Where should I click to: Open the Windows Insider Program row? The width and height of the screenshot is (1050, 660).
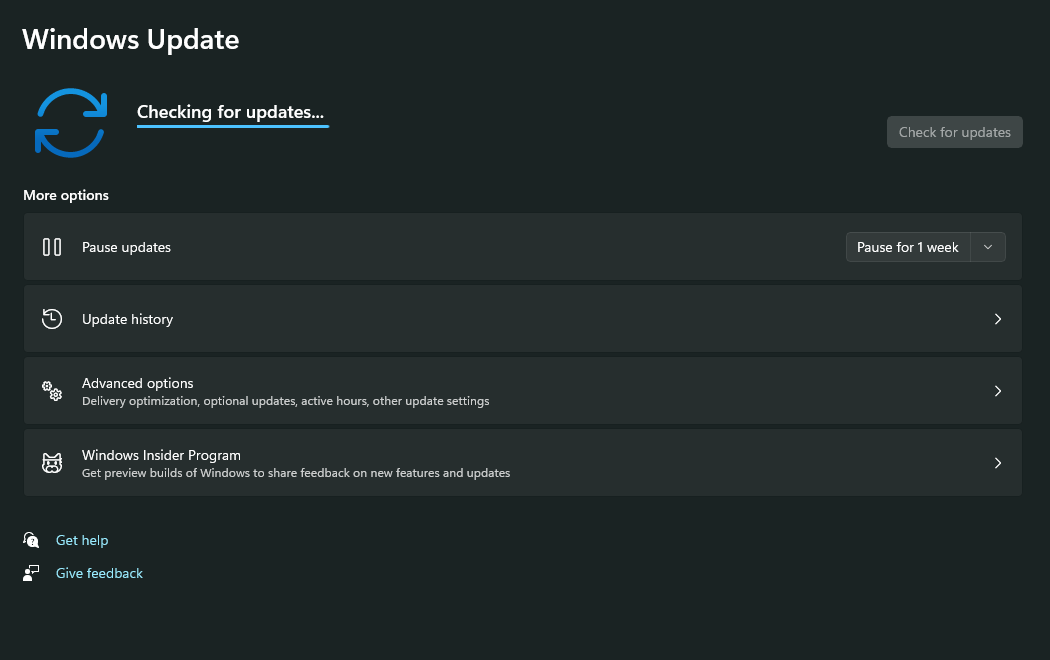coord(522,463)
